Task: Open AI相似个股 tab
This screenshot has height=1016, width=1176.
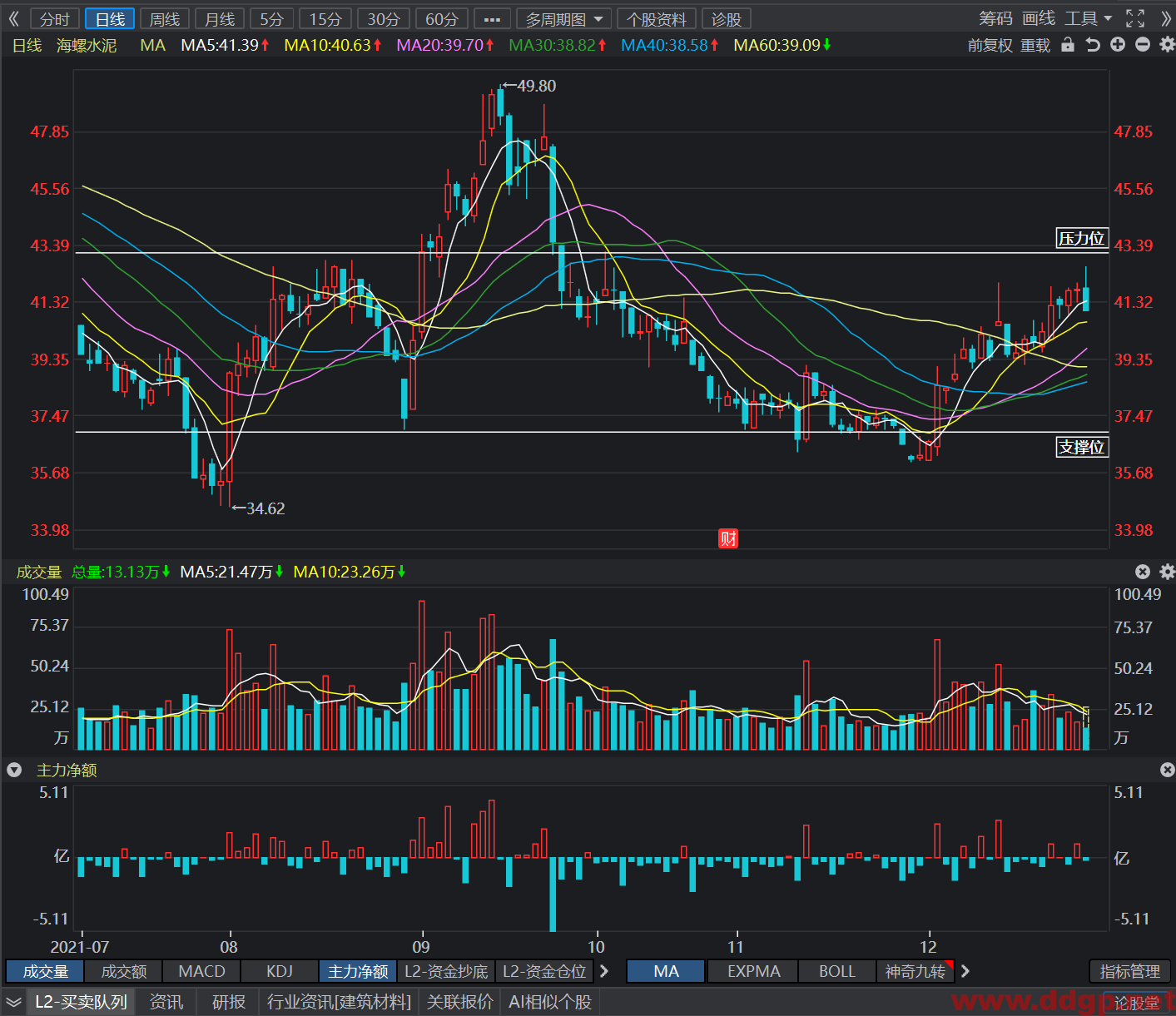Action: click(550, 1002)
